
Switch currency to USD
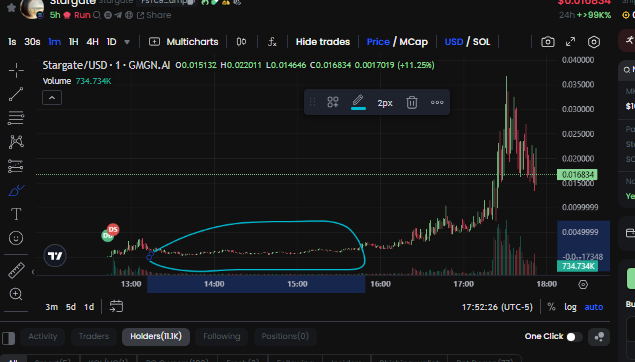[x=454, y=42]
